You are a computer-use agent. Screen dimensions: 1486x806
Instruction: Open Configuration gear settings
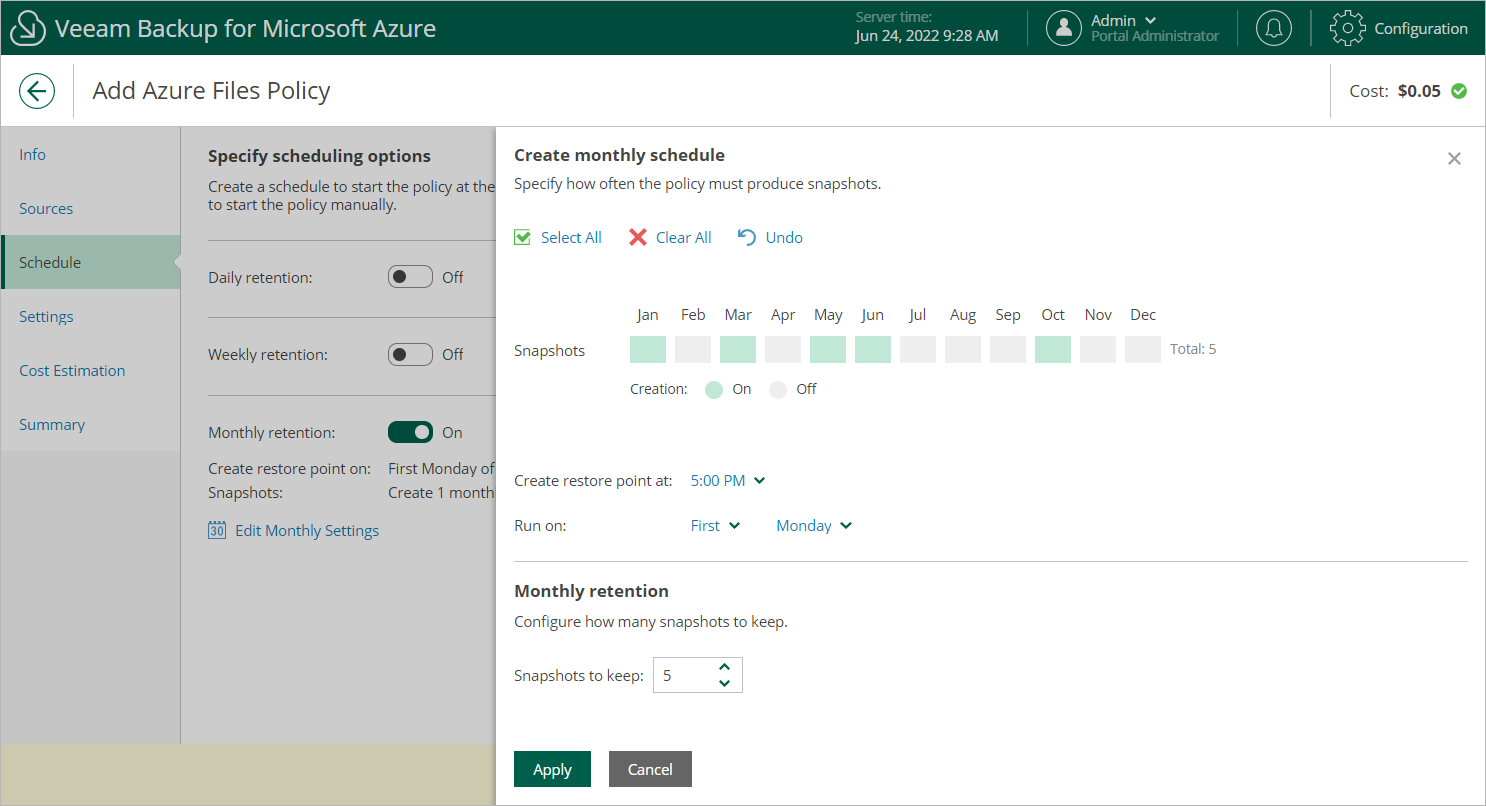[x=1347, y=28]
